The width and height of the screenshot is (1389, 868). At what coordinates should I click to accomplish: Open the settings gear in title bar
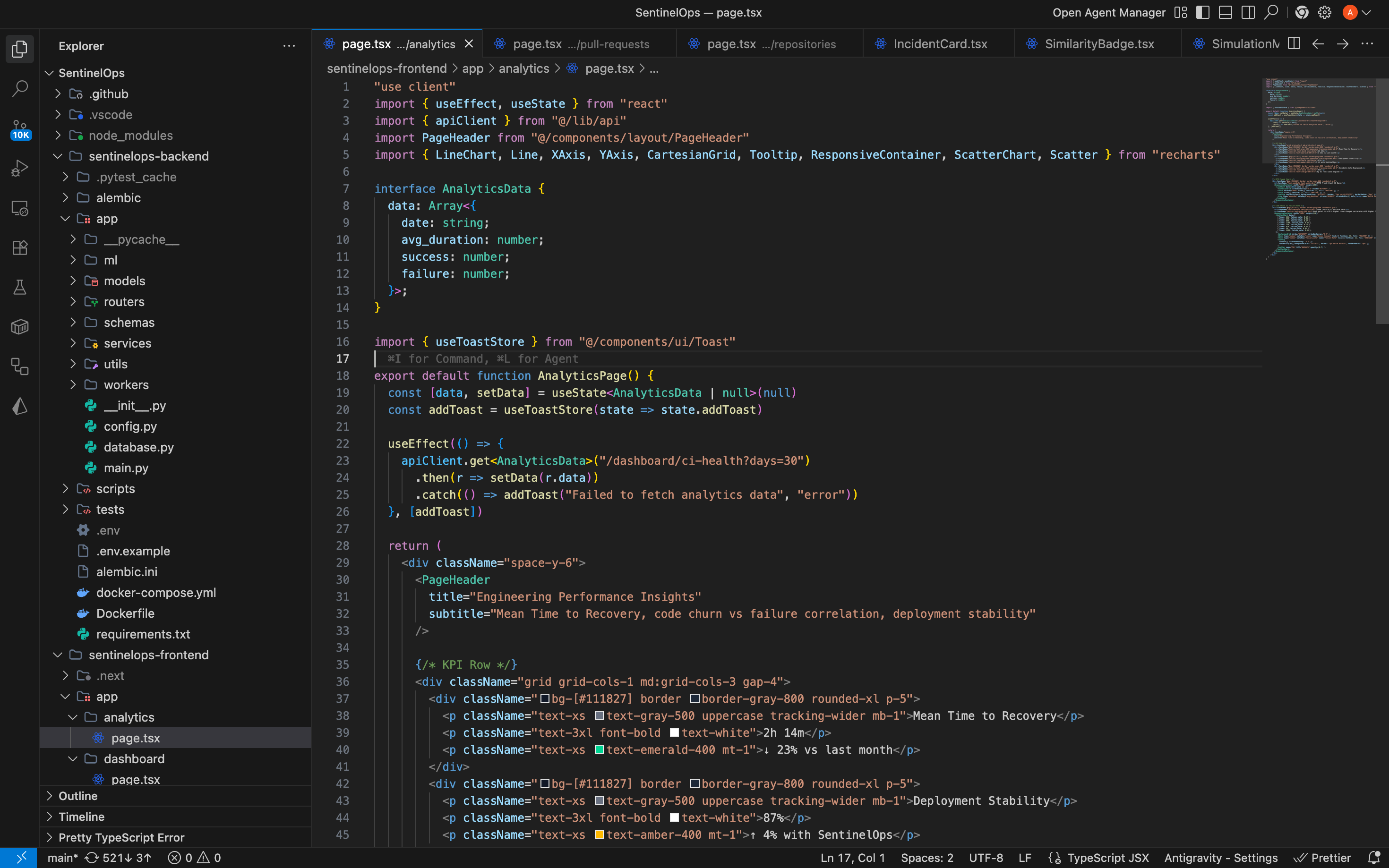[x=1324, y=13]
